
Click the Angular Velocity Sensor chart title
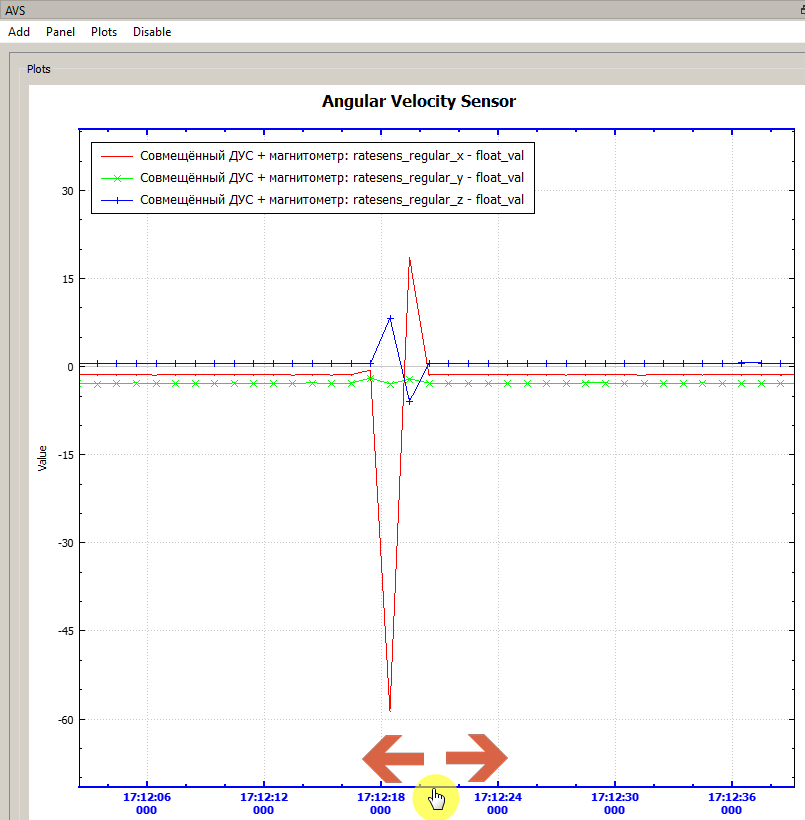[x=419, y=101]
